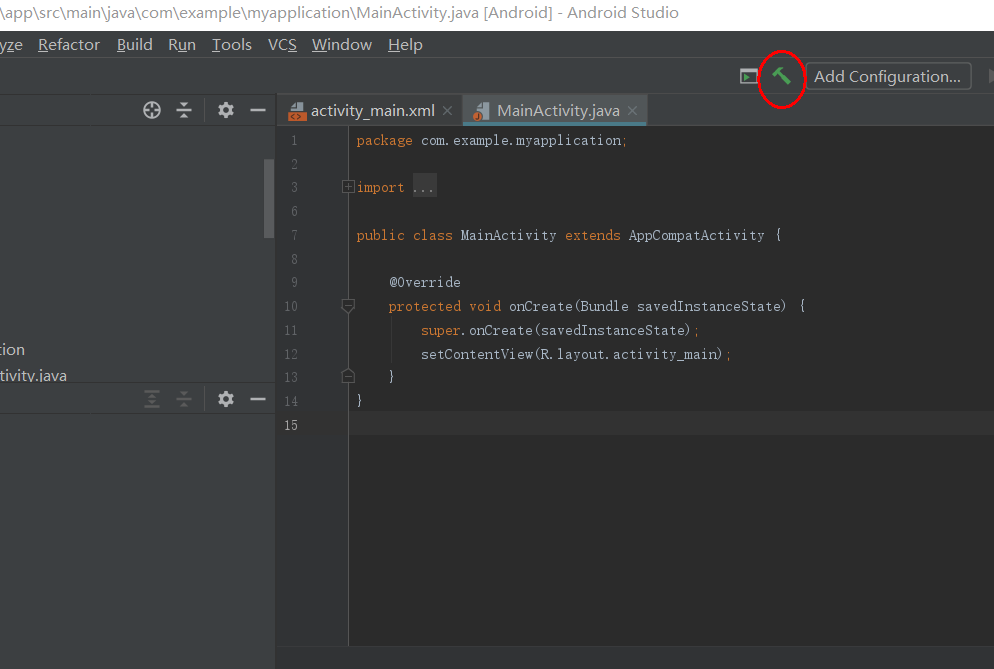994x669 pixels.
Task: Open the Run menu
Action: click(x=182, y=45)
